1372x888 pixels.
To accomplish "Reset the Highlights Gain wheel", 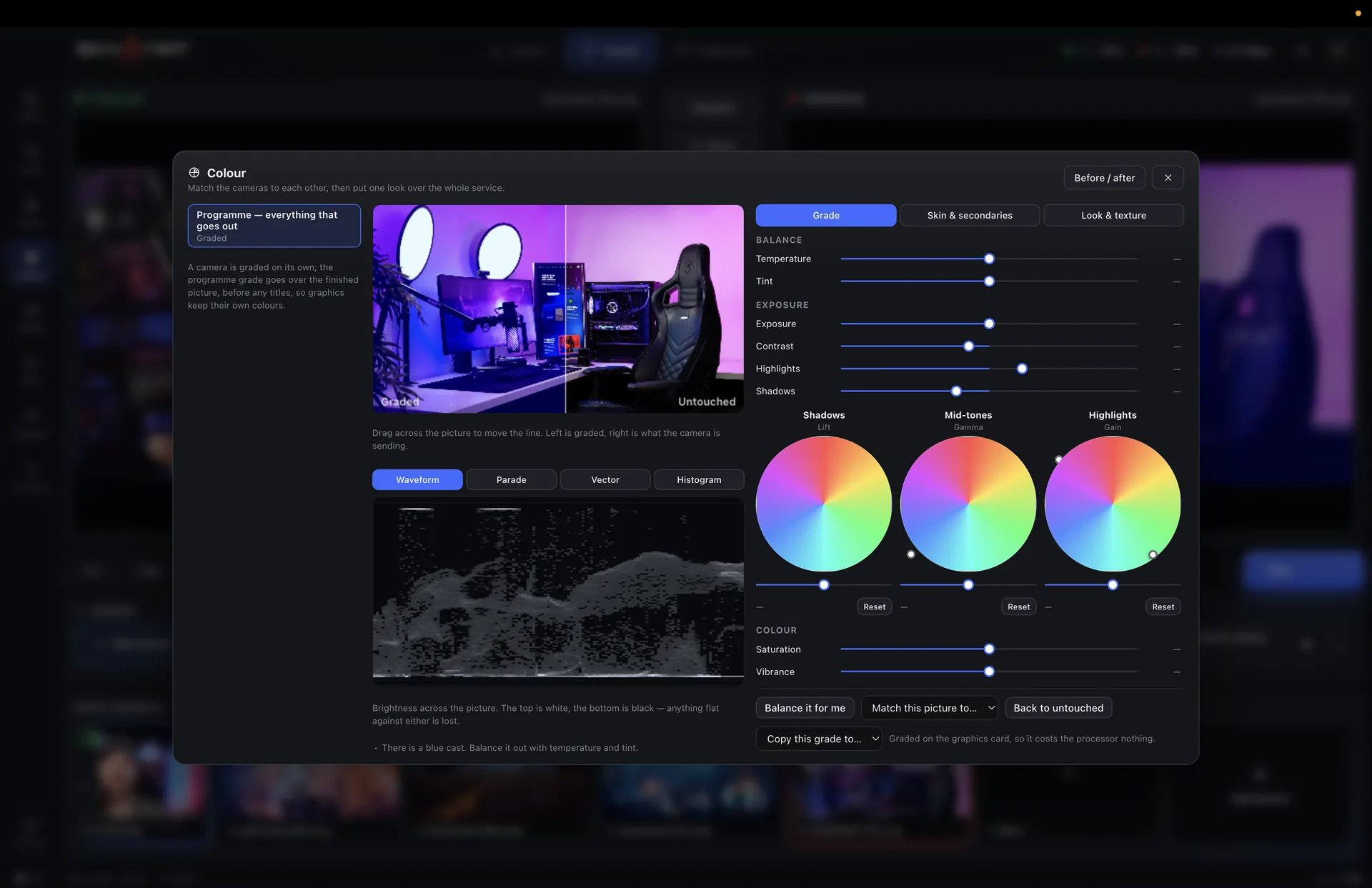I will tap(1163, 607).
